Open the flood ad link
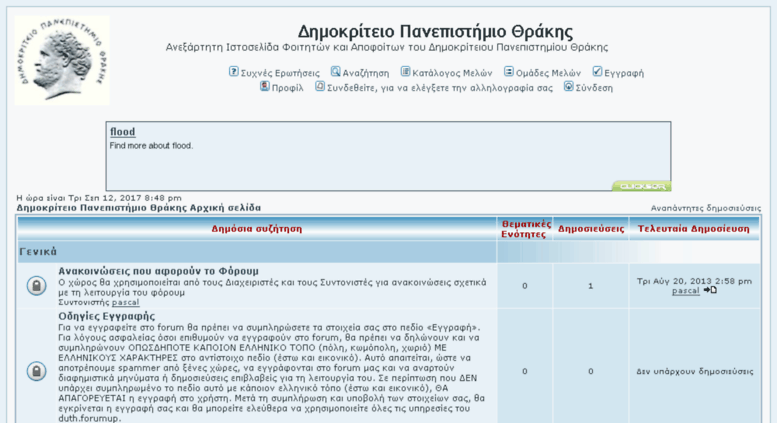 (x=122, y=132)
